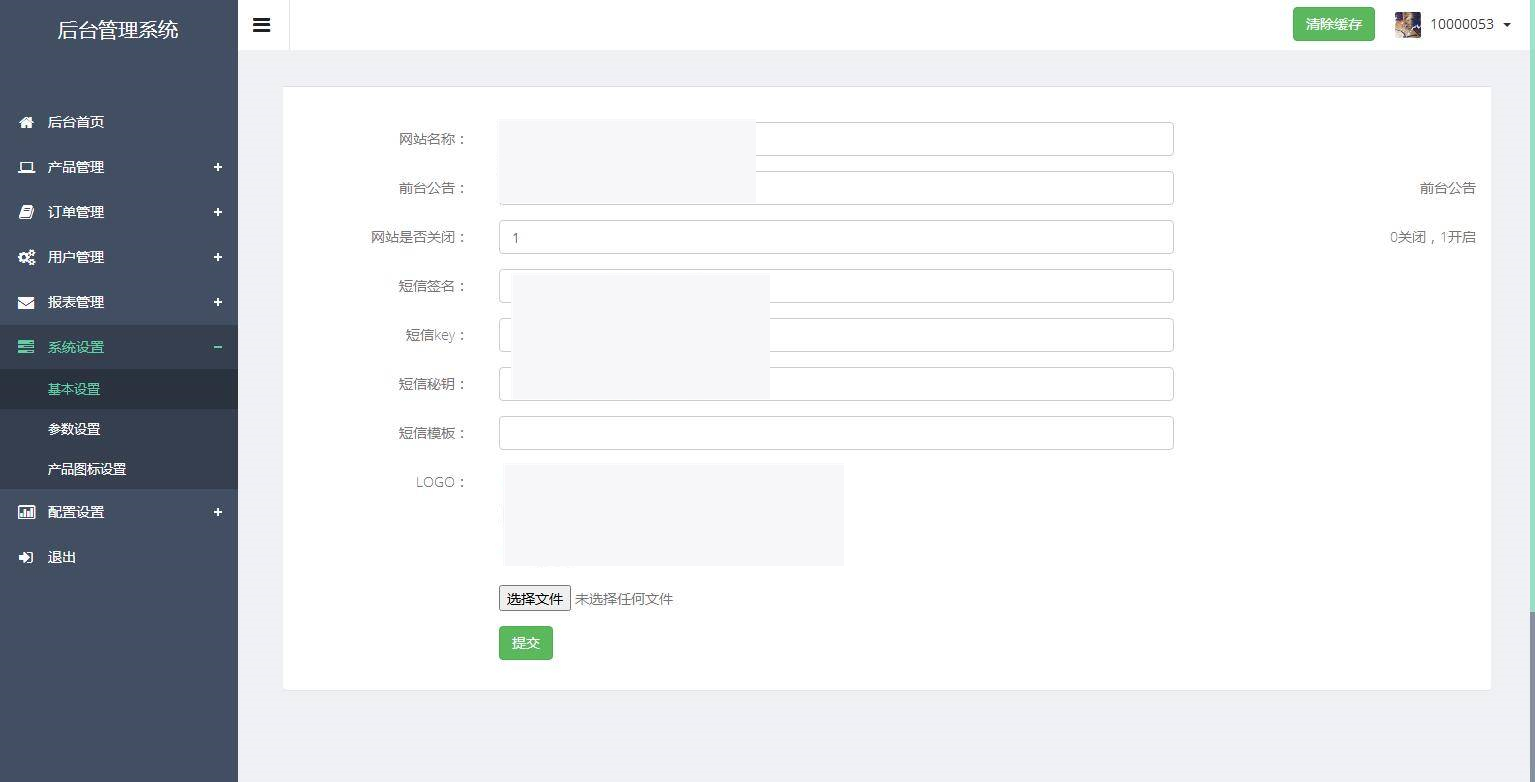Collapse 系统设置 using the minus sign
This screenshot has height=782, width=1535.
(x=217, y=347)
